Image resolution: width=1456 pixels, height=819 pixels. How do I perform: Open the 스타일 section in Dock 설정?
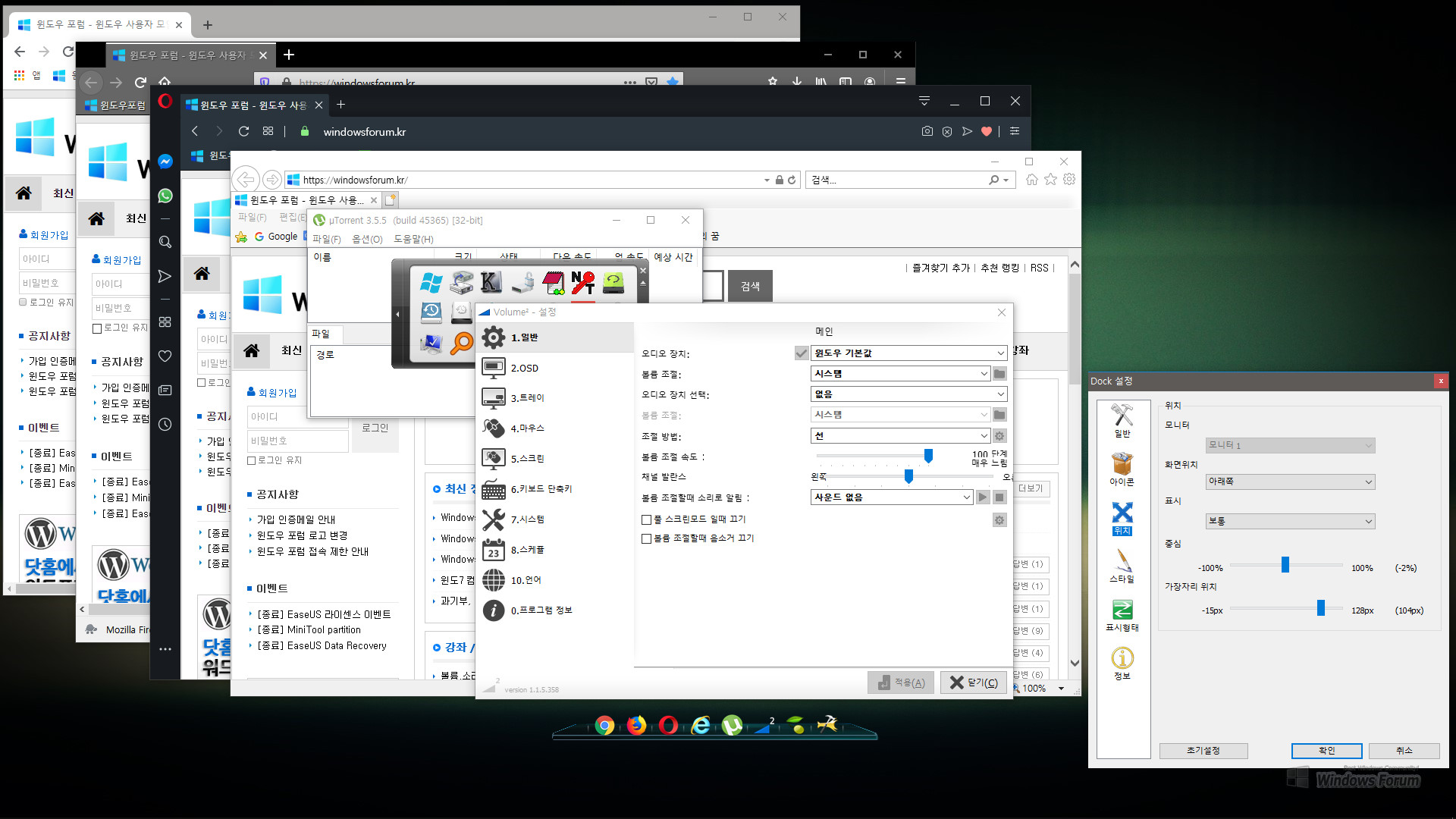[1122, 566]
